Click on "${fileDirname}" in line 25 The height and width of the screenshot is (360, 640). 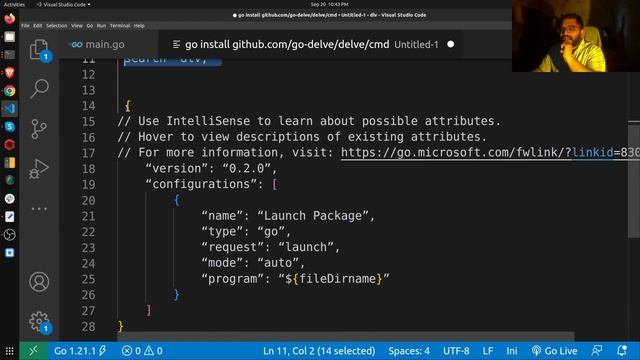pos(333,279)
